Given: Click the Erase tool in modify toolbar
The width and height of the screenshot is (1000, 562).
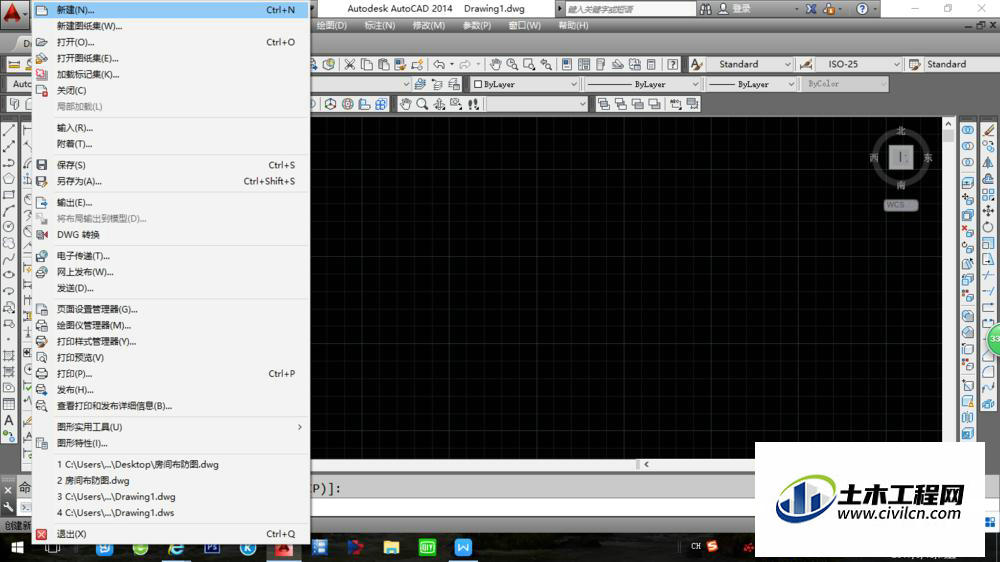Looking at the screenshot, I should 988,130.
